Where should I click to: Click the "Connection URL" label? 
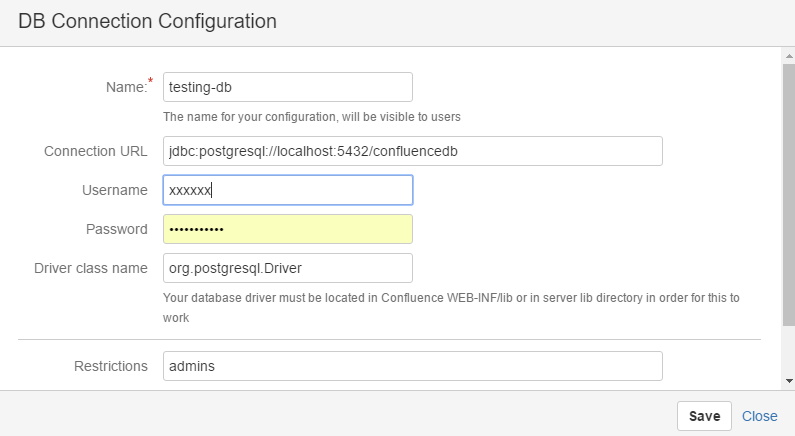coord(96,151)
